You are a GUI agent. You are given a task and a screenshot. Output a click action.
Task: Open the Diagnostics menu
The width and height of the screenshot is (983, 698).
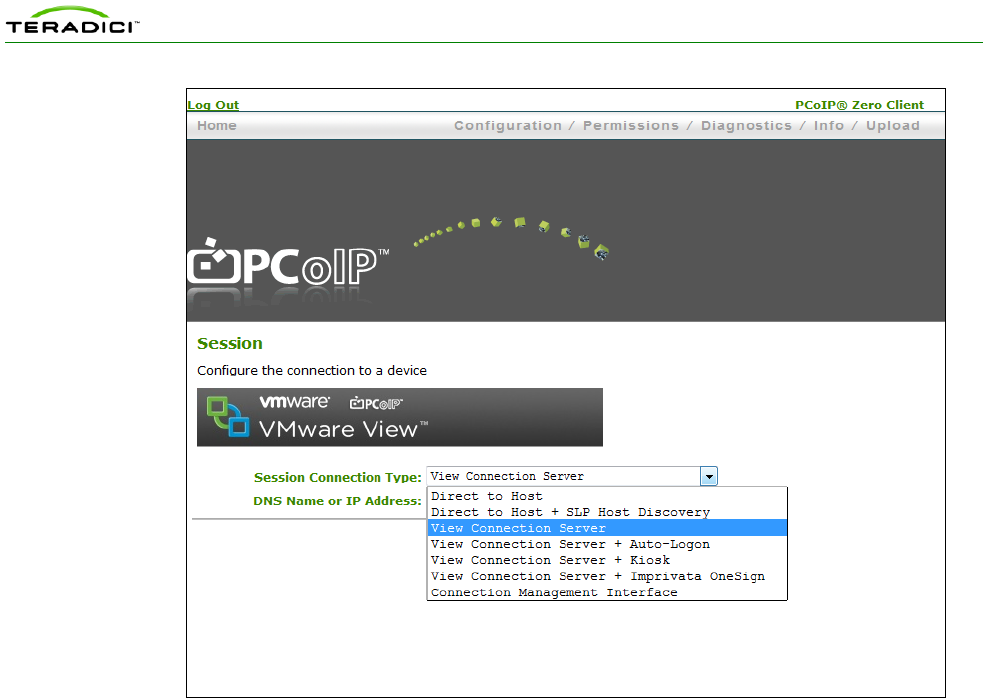(746, 125)
